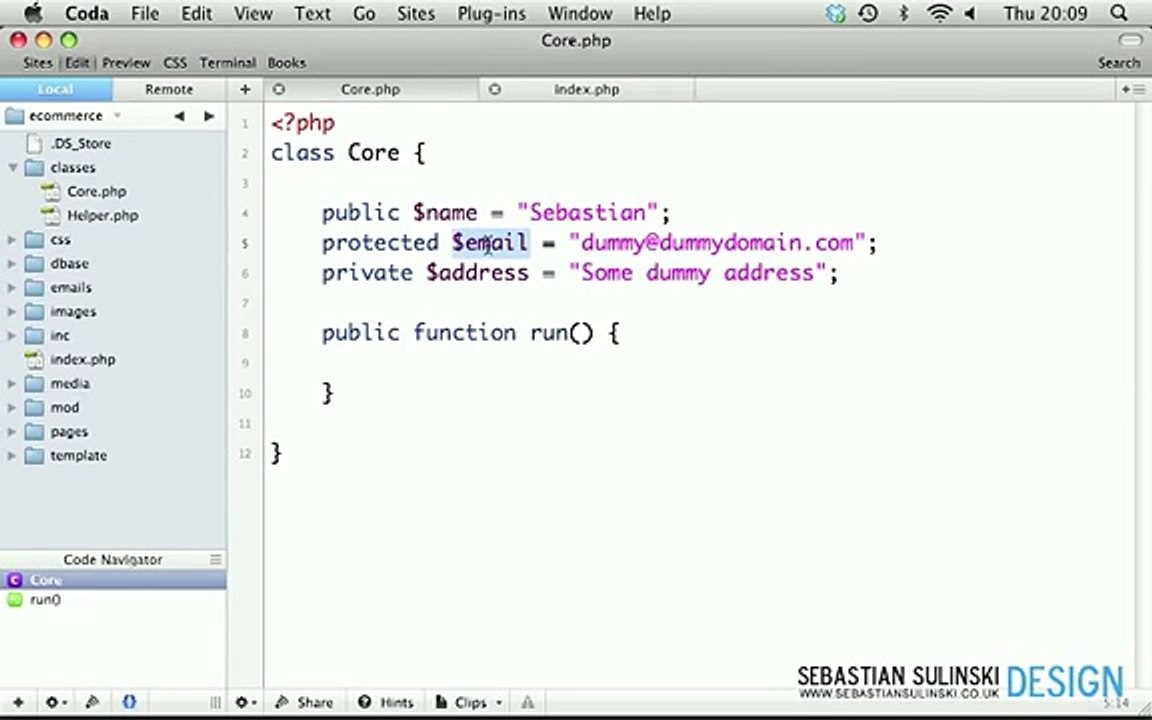Open the Clips dropdown
This screenshot has width=1152, height=720.
(x=469, y=702)
